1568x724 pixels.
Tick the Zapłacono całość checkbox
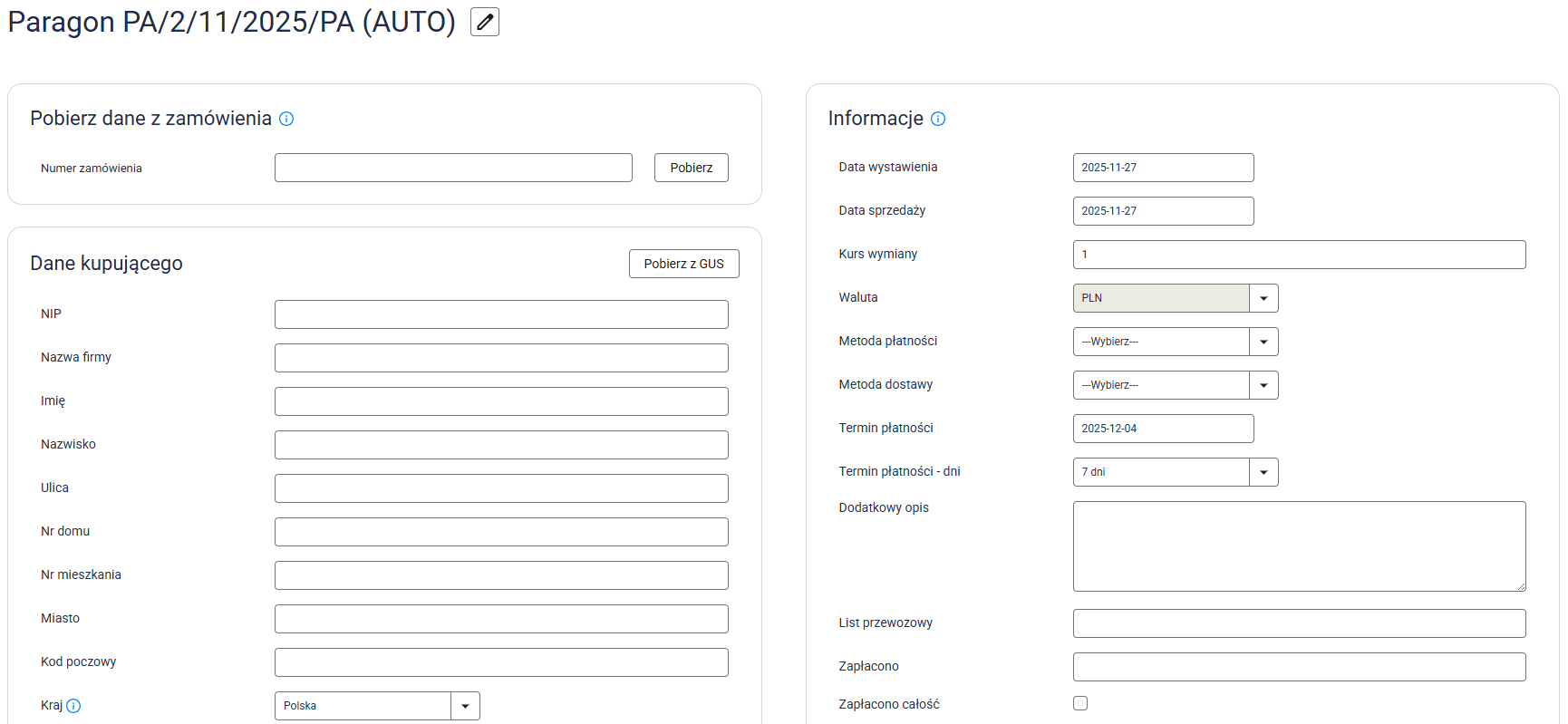[1080, 703]
